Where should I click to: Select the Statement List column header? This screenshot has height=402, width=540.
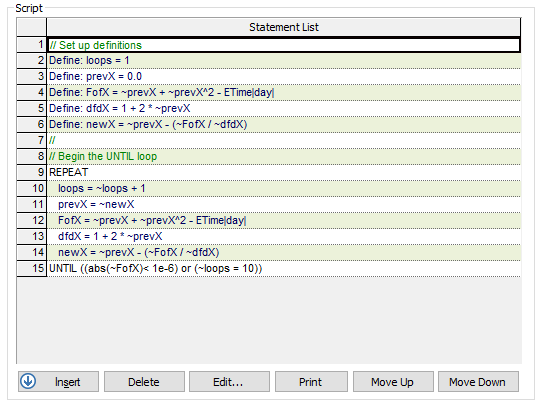click(284, 27)
